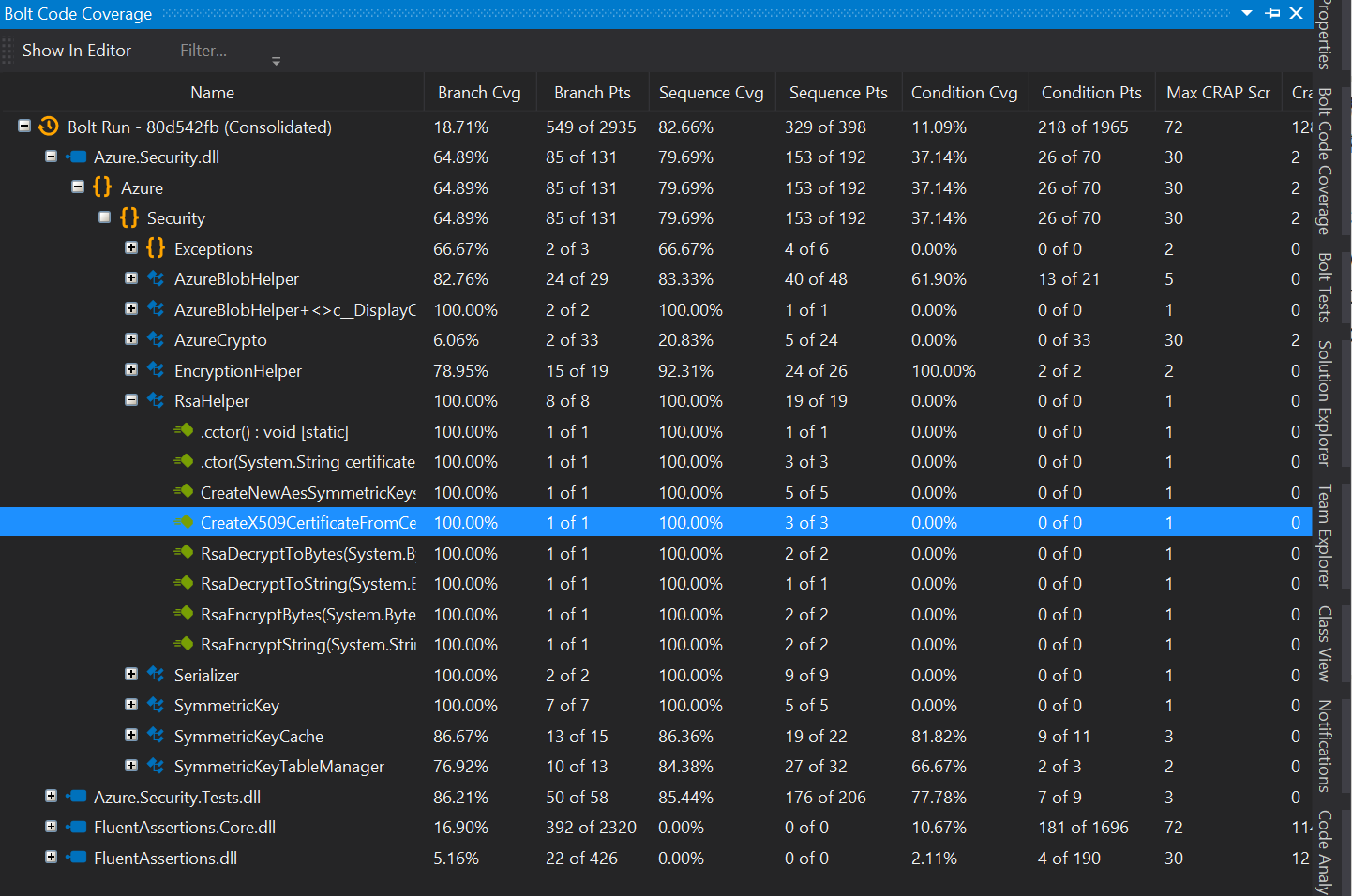
Task: Toggle auto-hide pin for Bolt Code Coverage
Action: pyautogui.click(x=1272, y=13)
